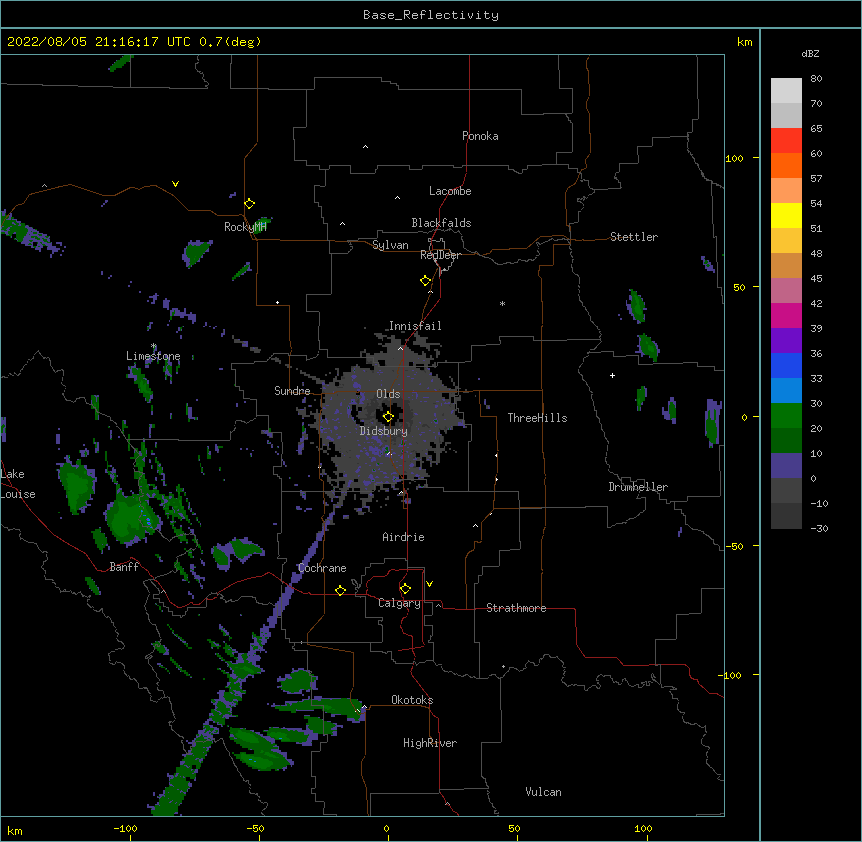The height and width of the screenshot is (842, 862).
Task: Click the red 65 dBZ legend swatch
Action: click(786, 141)
